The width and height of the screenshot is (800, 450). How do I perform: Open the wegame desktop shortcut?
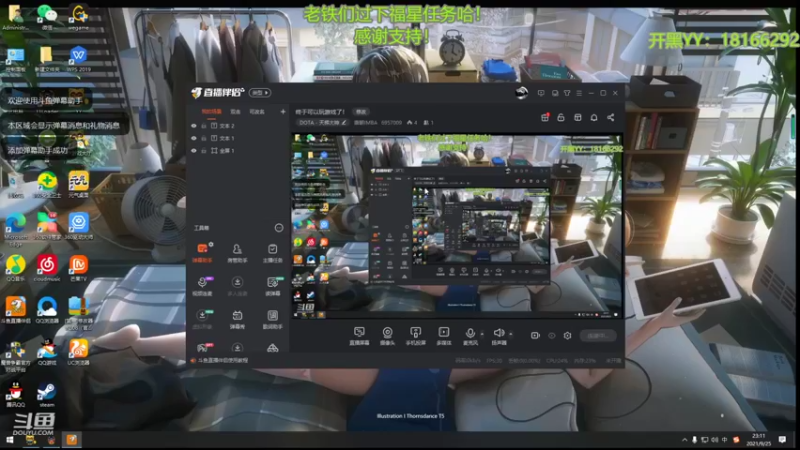pos(78,17)
